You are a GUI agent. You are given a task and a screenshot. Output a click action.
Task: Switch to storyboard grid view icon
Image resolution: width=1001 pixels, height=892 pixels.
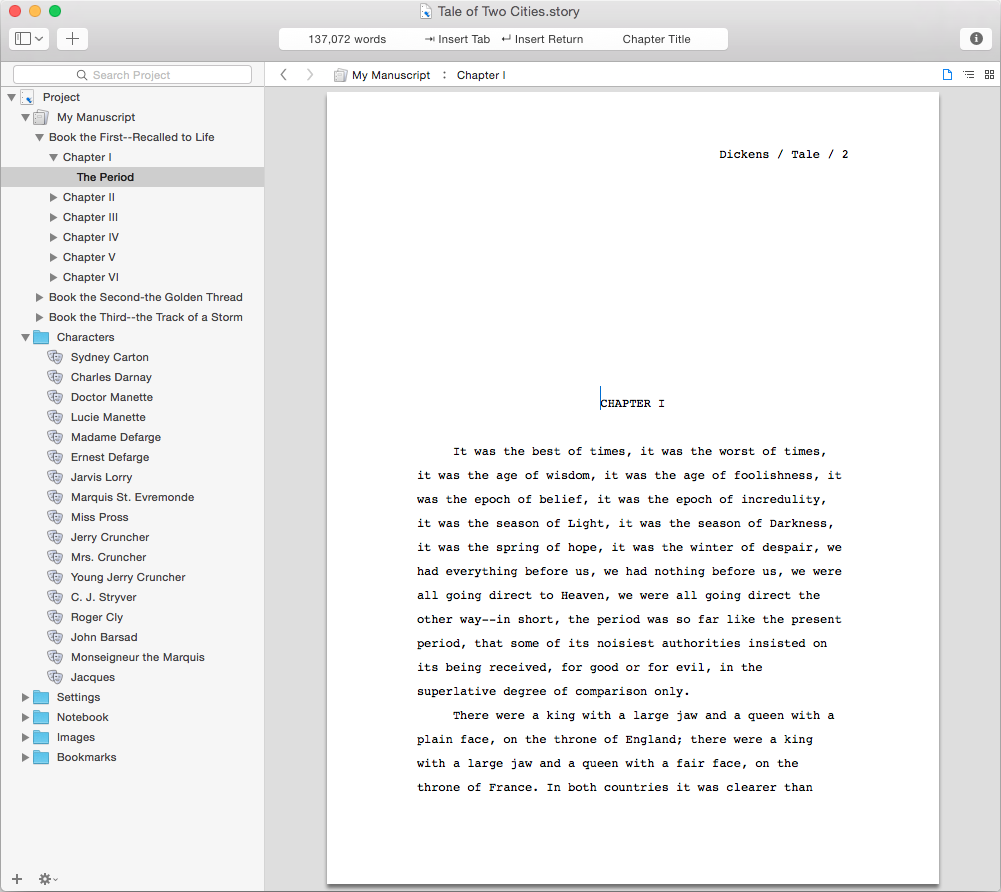[x=988, y=74]
